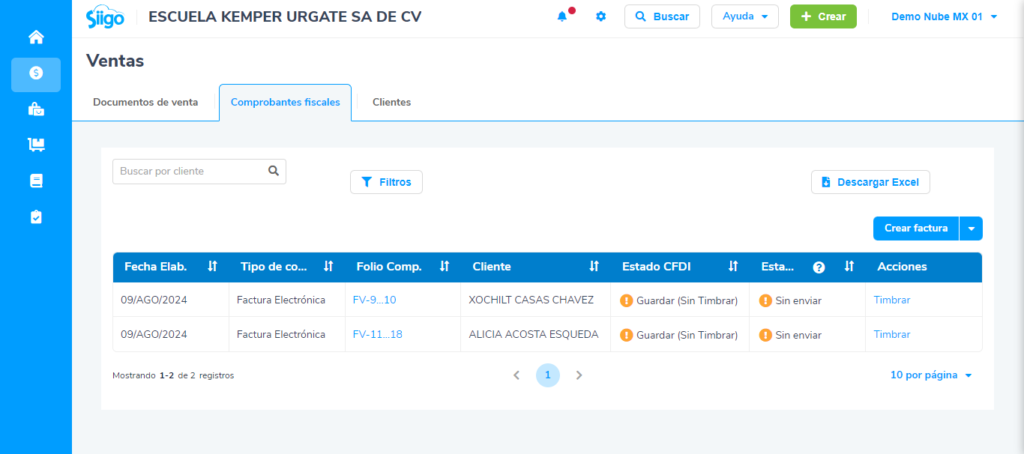Image resolution: width=1024 pixels, height=454 pixels.
Task: Focus the Buscar por cliente field
Action: [190, 172]
